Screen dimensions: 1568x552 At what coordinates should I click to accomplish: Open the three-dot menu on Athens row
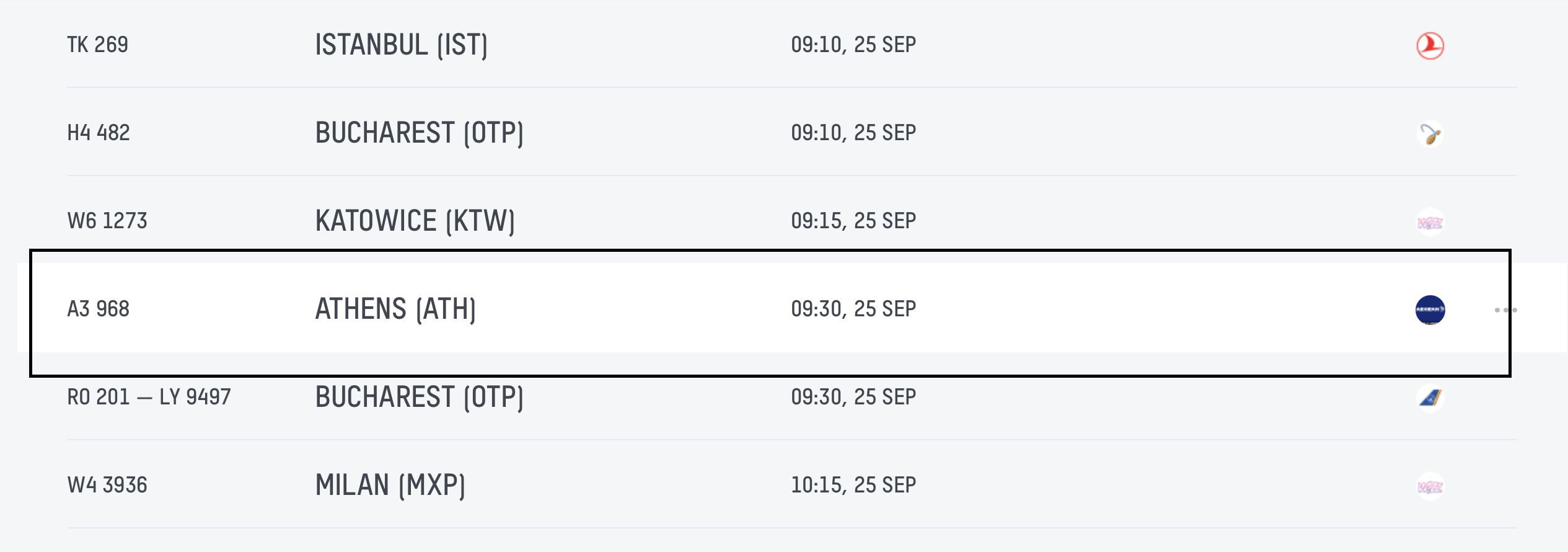pyautogui.click(x=1505, y=309)
